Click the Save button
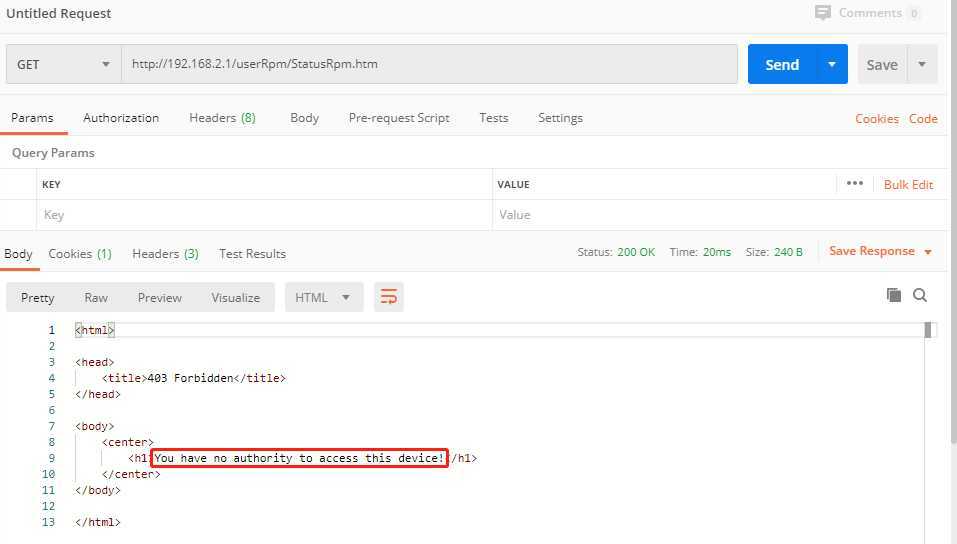The image size is (957, 544). 883,64
